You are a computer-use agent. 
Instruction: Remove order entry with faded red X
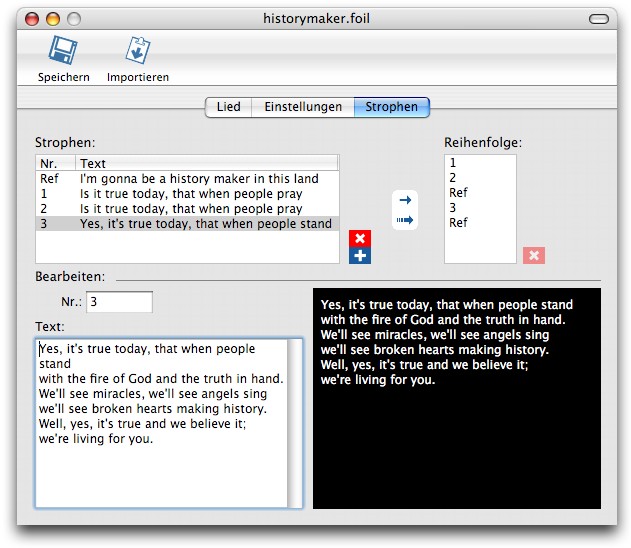pyautogui.click(x=534, y=255)
